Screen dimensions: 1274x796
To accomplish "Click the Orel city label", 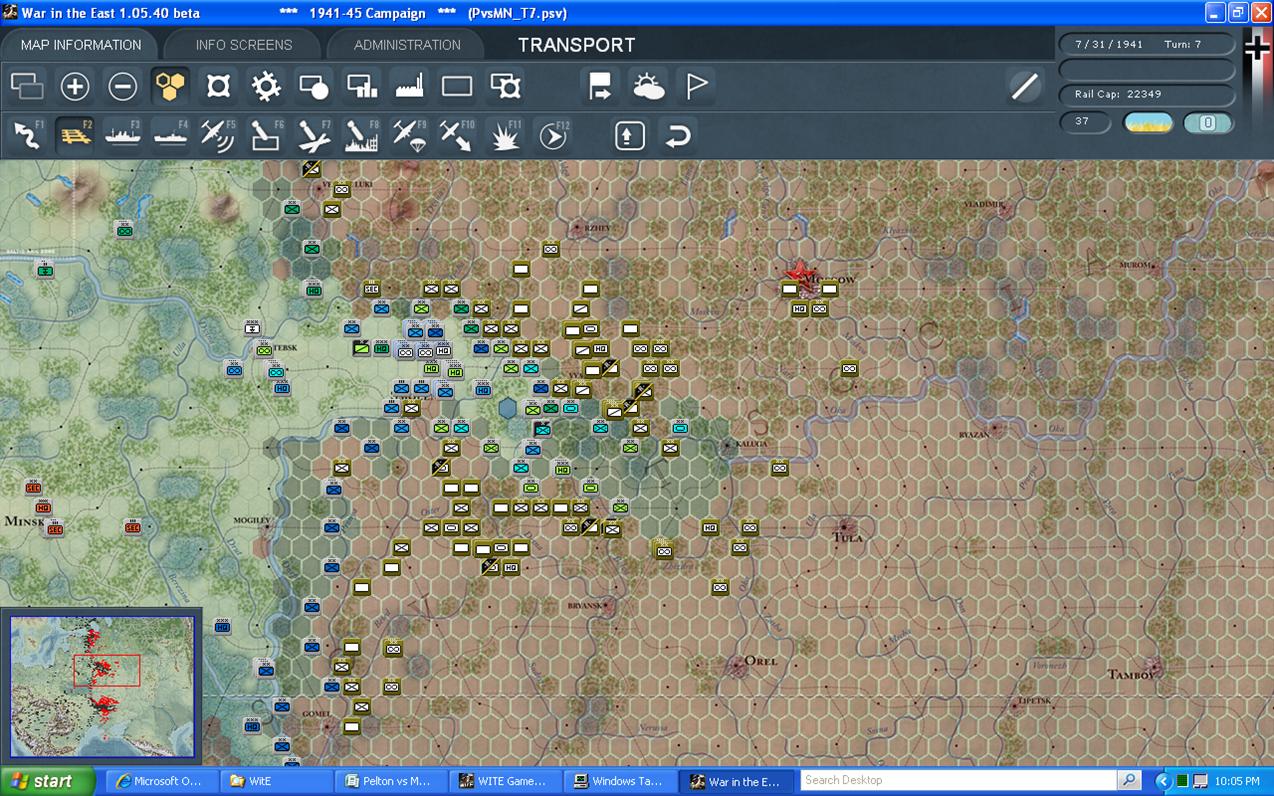I will click(x=761, y=661).
